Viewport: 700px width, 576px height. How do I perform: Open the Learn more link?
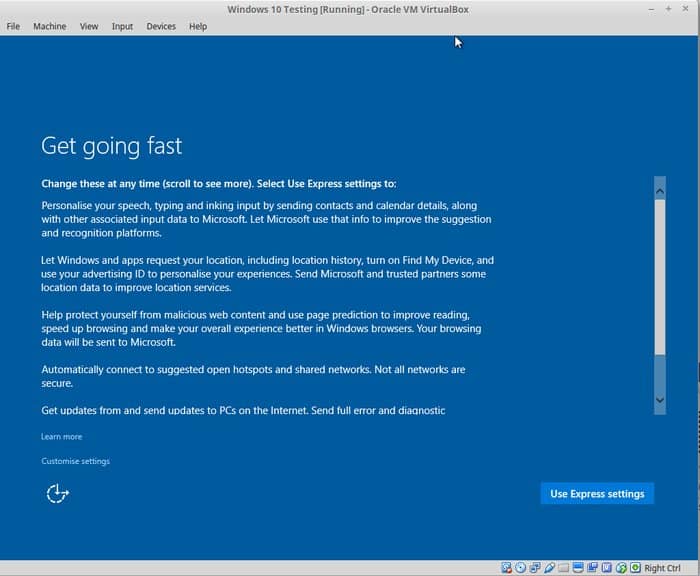click(62, 437)
